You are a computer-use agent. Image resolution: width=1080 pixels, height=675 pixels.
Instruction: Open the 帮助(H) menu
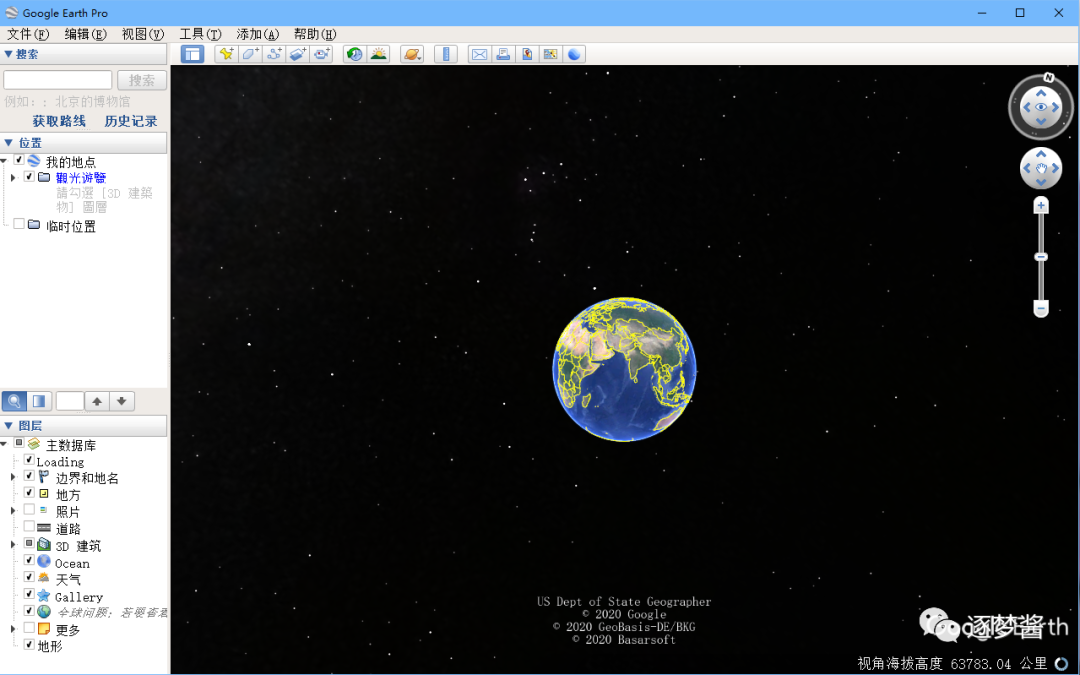pos(315,34)
